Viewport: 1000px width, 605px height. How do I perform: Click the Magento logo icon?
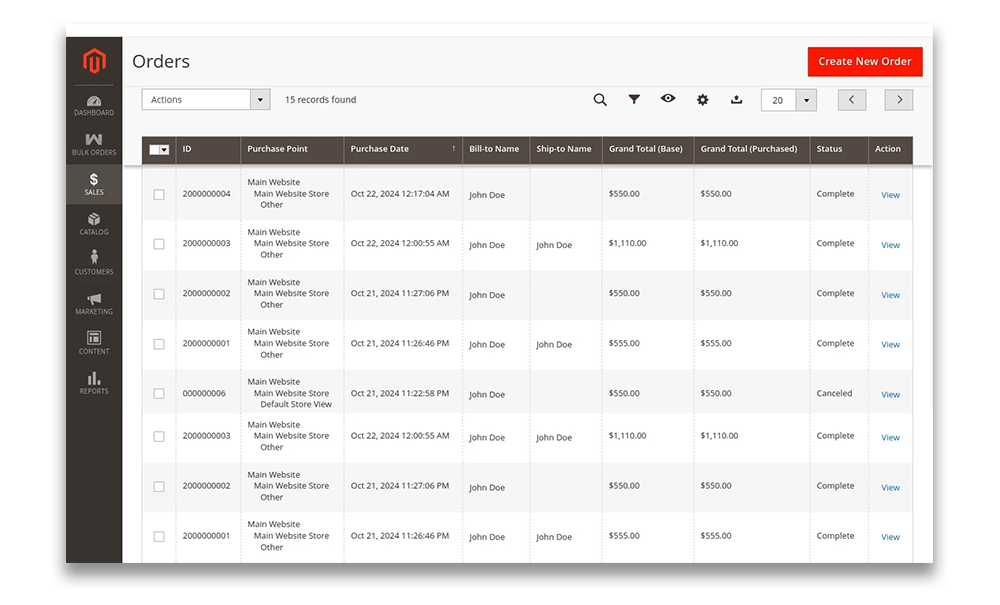tap(94, 61)
